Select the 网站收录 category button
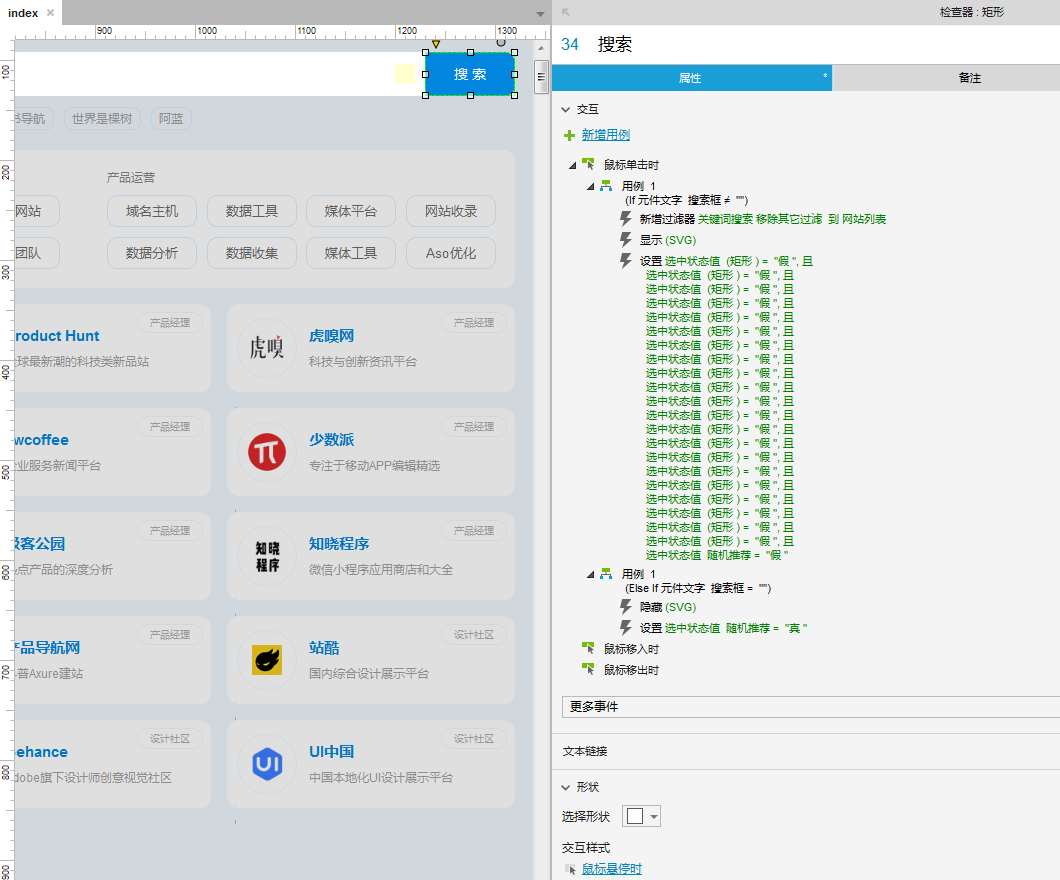The width and height of the screenshot is (1060, 880). (451, 212)
